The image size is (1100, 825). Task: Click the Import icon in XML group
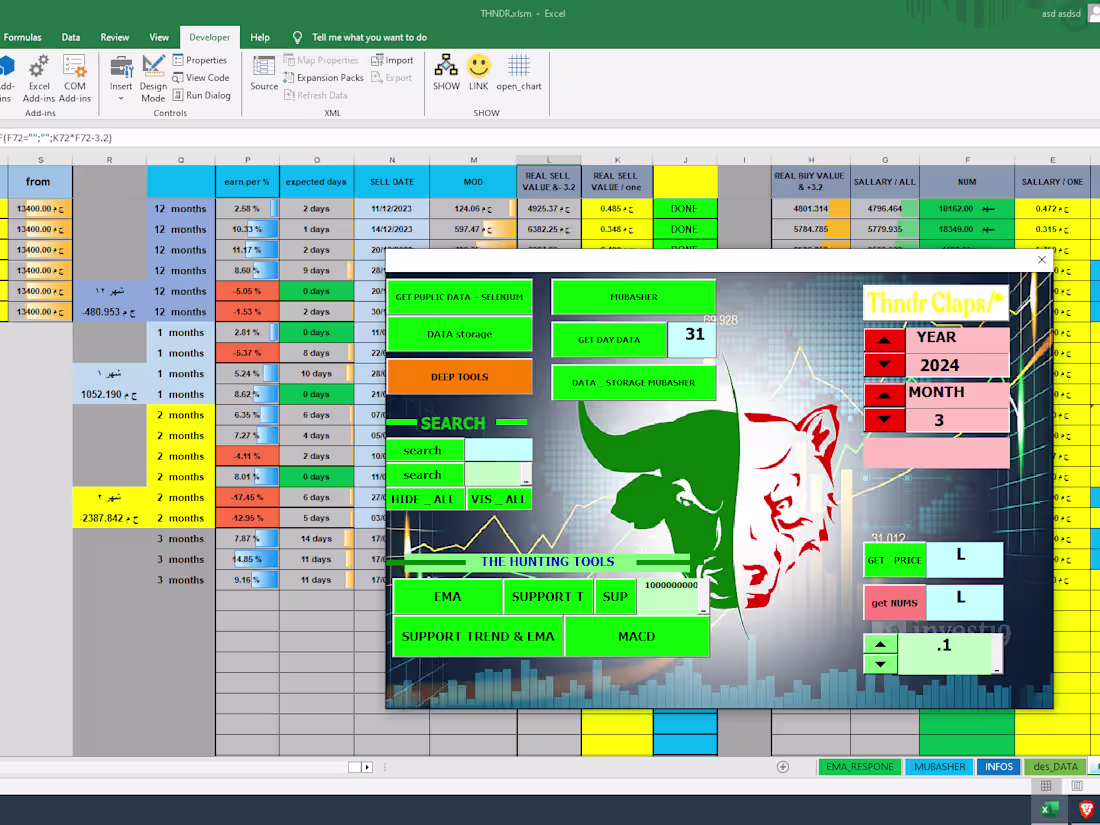[392, 60]
